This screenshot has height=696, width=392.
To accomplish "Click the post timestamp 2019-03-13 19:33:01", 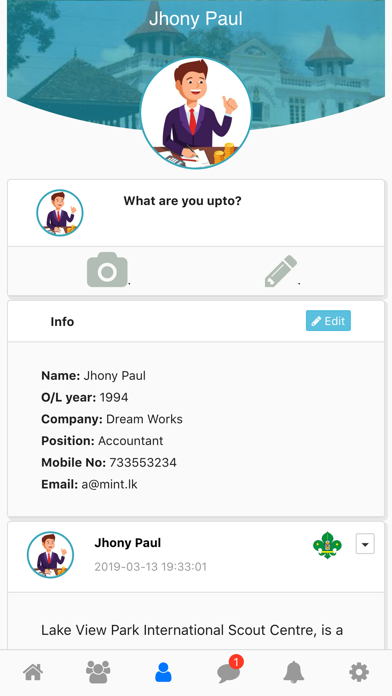I will click(150, 566).
